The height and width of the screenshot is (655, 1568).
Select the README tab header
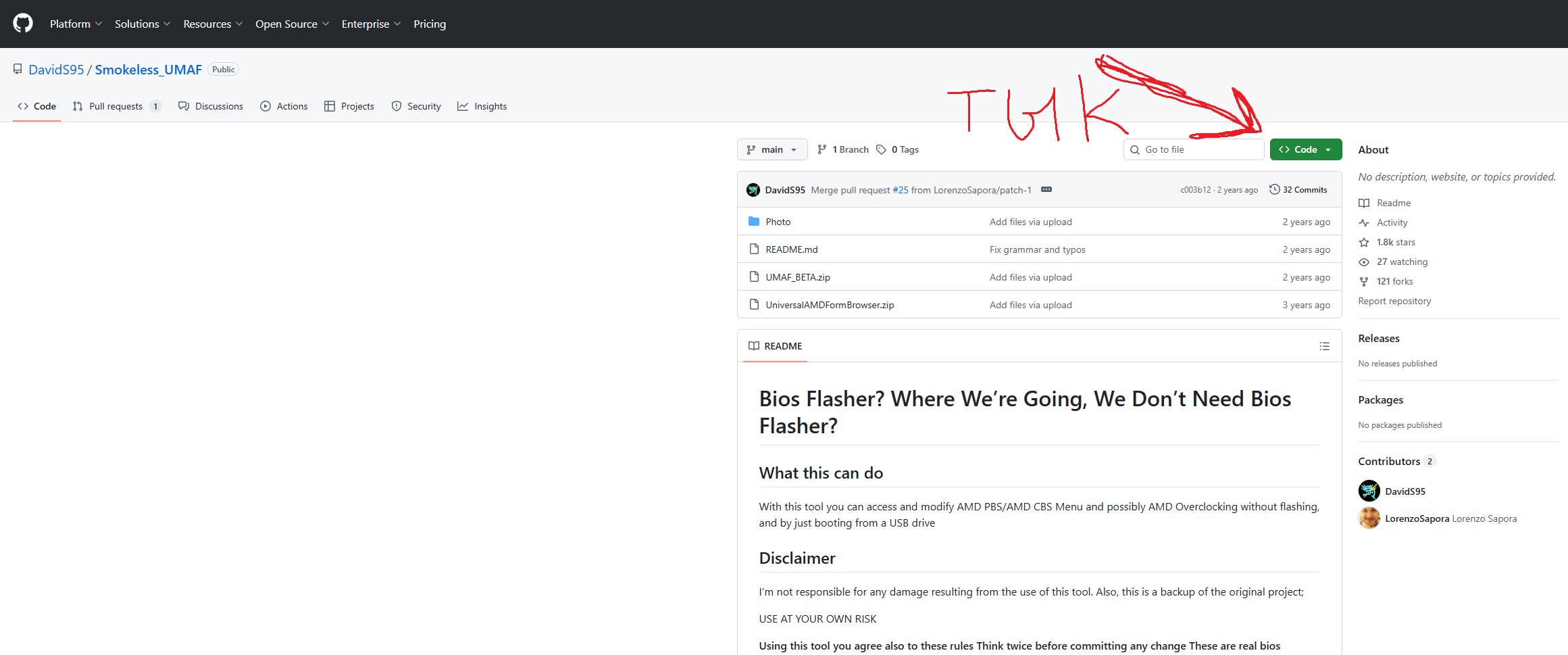tap(775, 346)
